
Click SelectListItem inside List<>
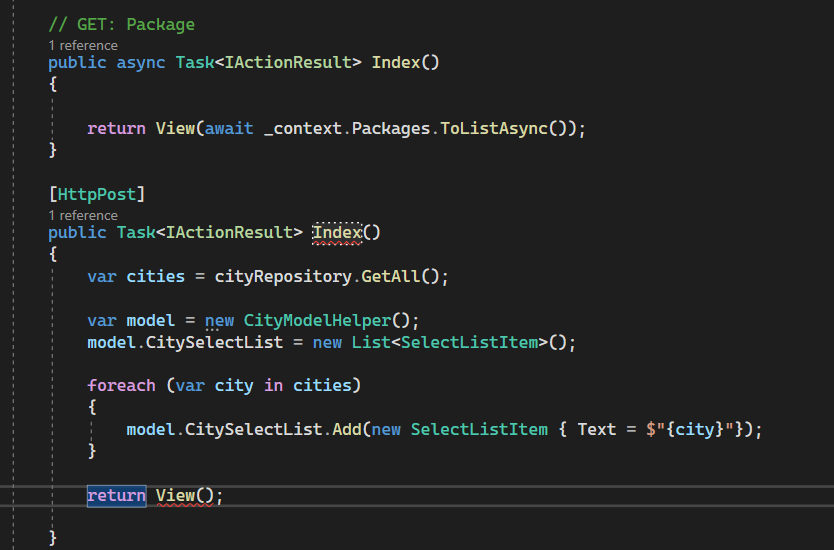tap(470, 343)
